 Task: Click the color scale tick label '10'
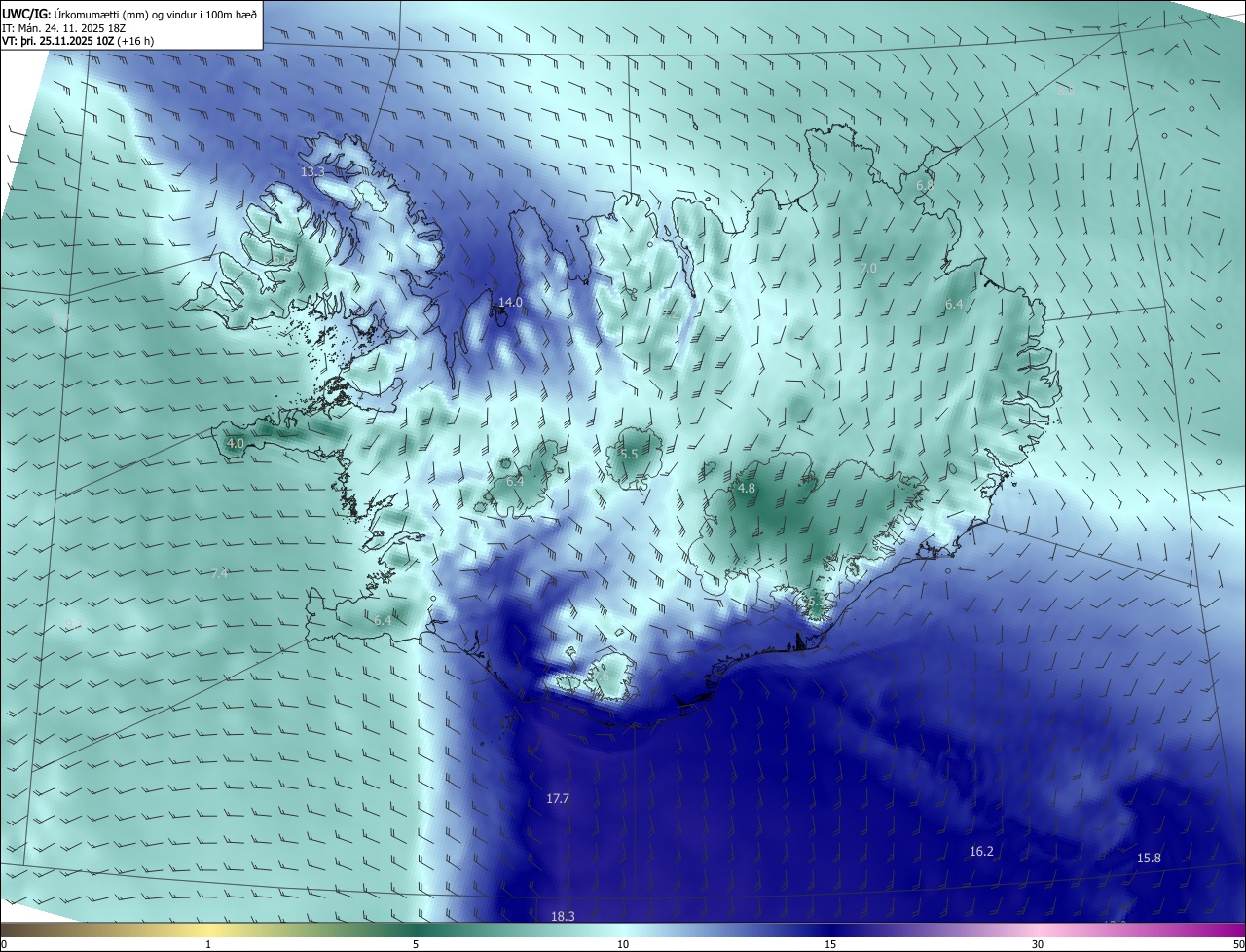click(623, 944)
